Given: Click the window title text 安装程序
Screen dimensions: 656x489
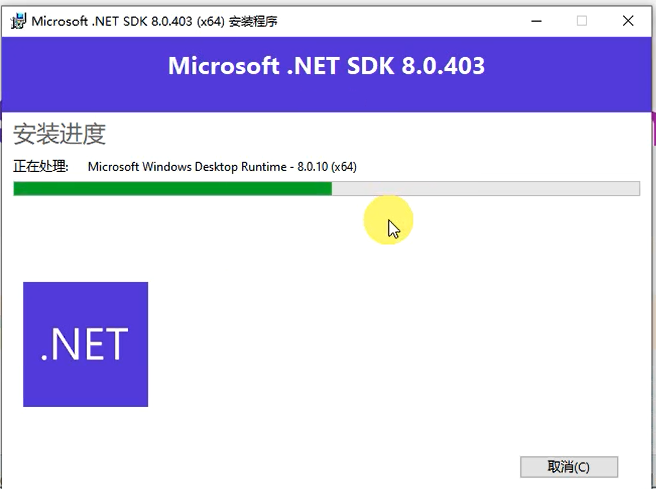Looking at the screenshot, I should [x=253, y=21].
